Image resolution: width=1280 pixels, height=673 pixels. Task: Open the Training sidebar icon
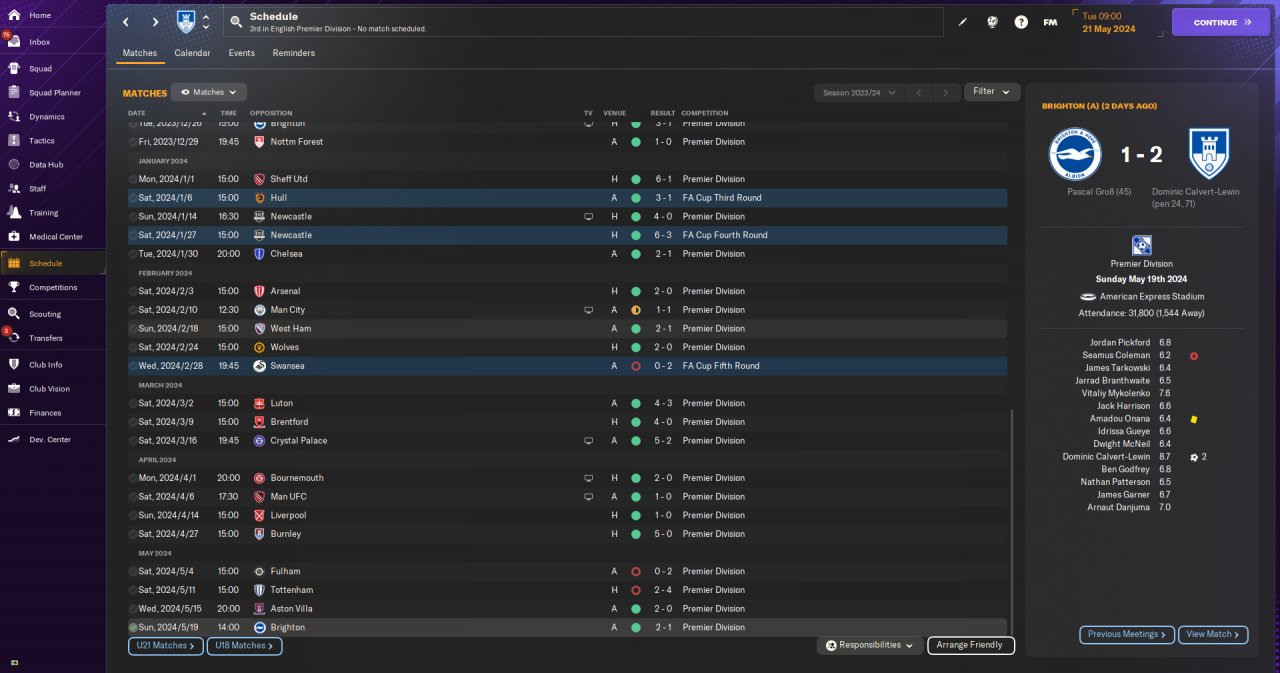pyautogui.click(x=14, y=213)
